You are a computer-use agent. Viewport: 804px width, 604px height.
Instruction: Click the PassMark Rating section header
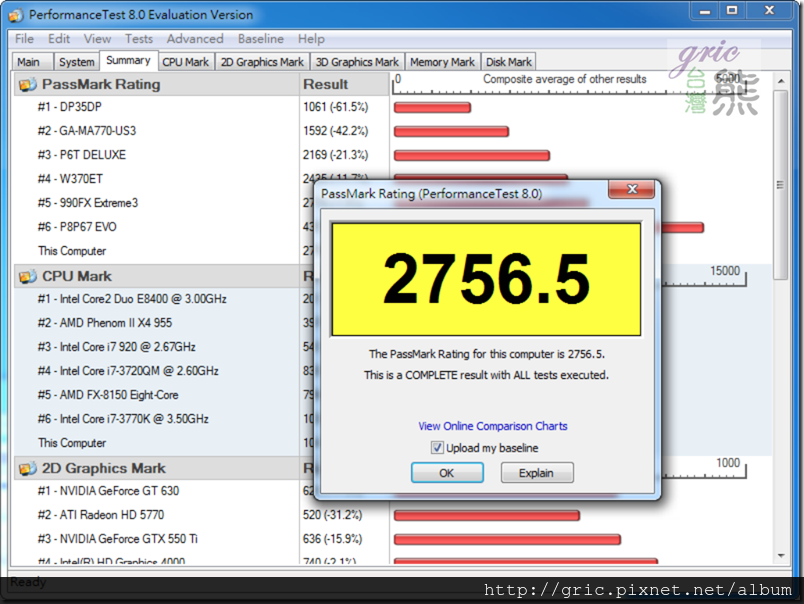[x=156, y=84]
